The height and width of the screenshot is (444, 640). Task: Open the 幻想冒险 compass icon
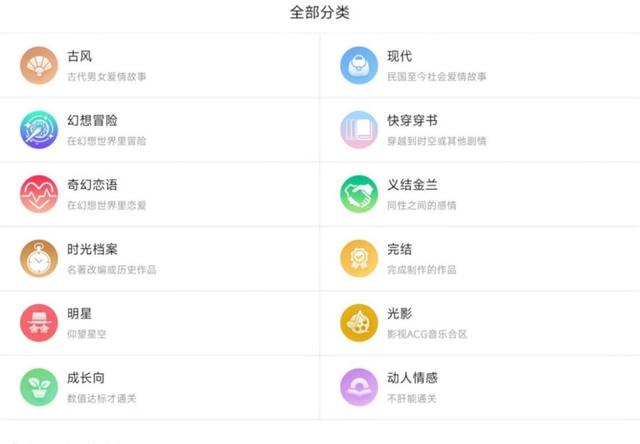coord(39,130)
